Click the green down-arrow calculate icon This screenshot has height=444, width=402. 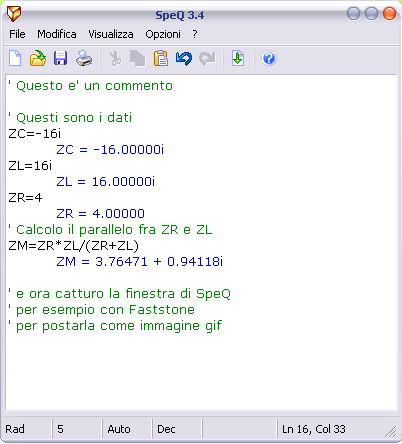238,58
